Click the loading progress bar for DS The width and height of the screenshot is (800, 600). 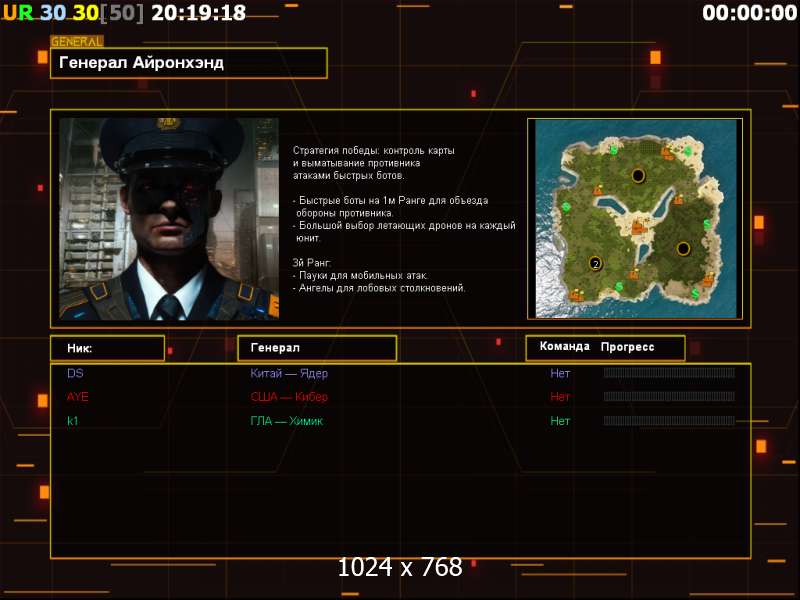tap(669, 373)
